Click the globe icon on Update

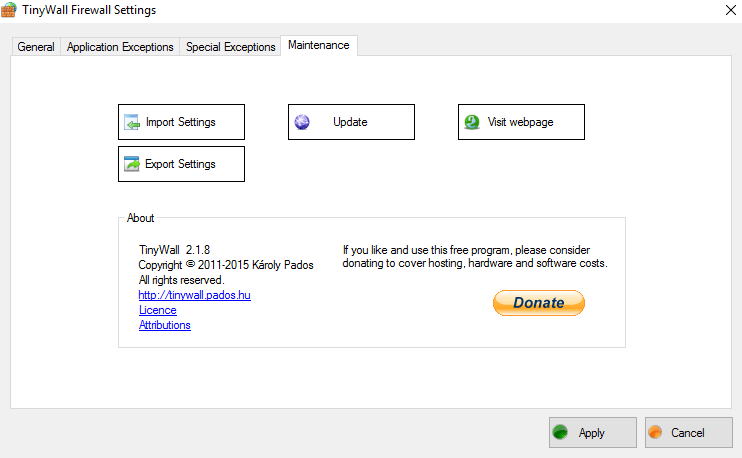tap(302, 122)
